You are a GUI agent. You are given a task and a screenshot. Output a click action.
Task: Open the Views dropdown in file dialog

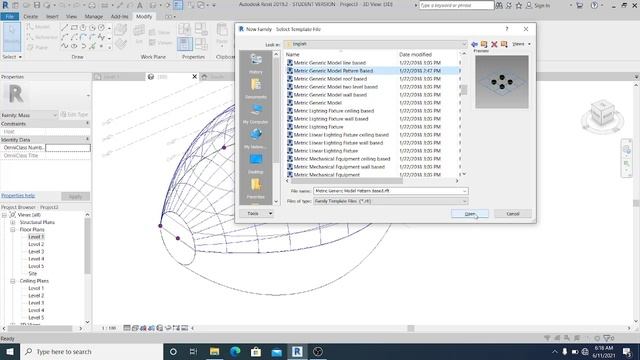click(522, 44)
